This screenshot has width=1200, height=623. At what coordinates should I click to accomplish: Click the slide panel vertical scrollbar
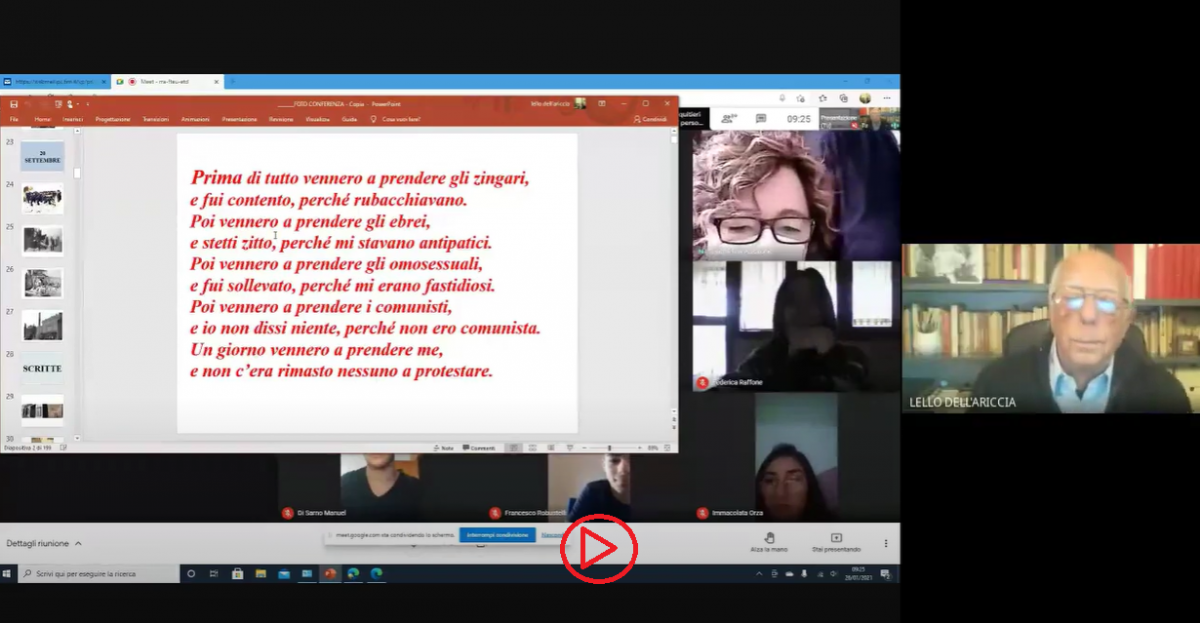[77, 286]
